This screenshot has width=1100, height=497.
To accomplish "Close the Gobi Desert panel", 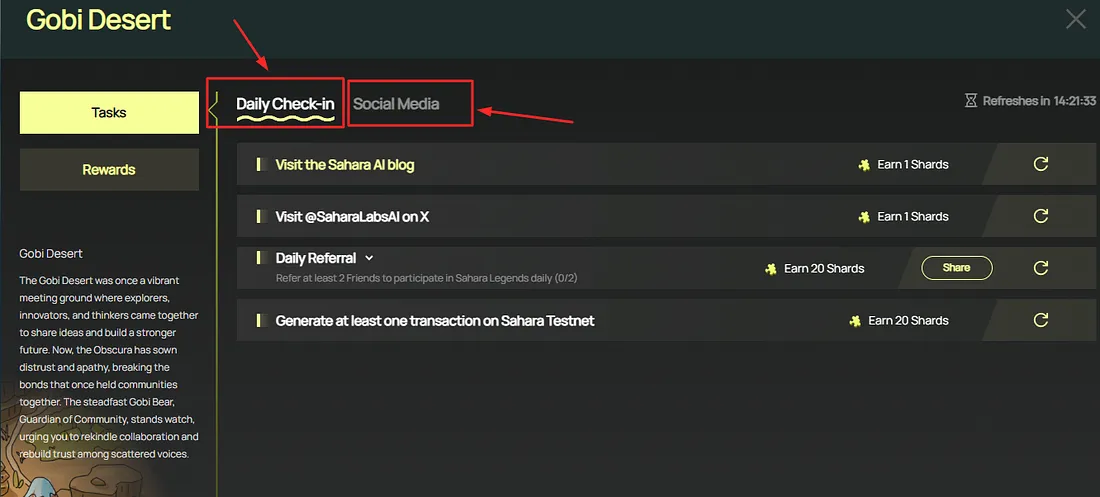I will tap(1075, 19).
